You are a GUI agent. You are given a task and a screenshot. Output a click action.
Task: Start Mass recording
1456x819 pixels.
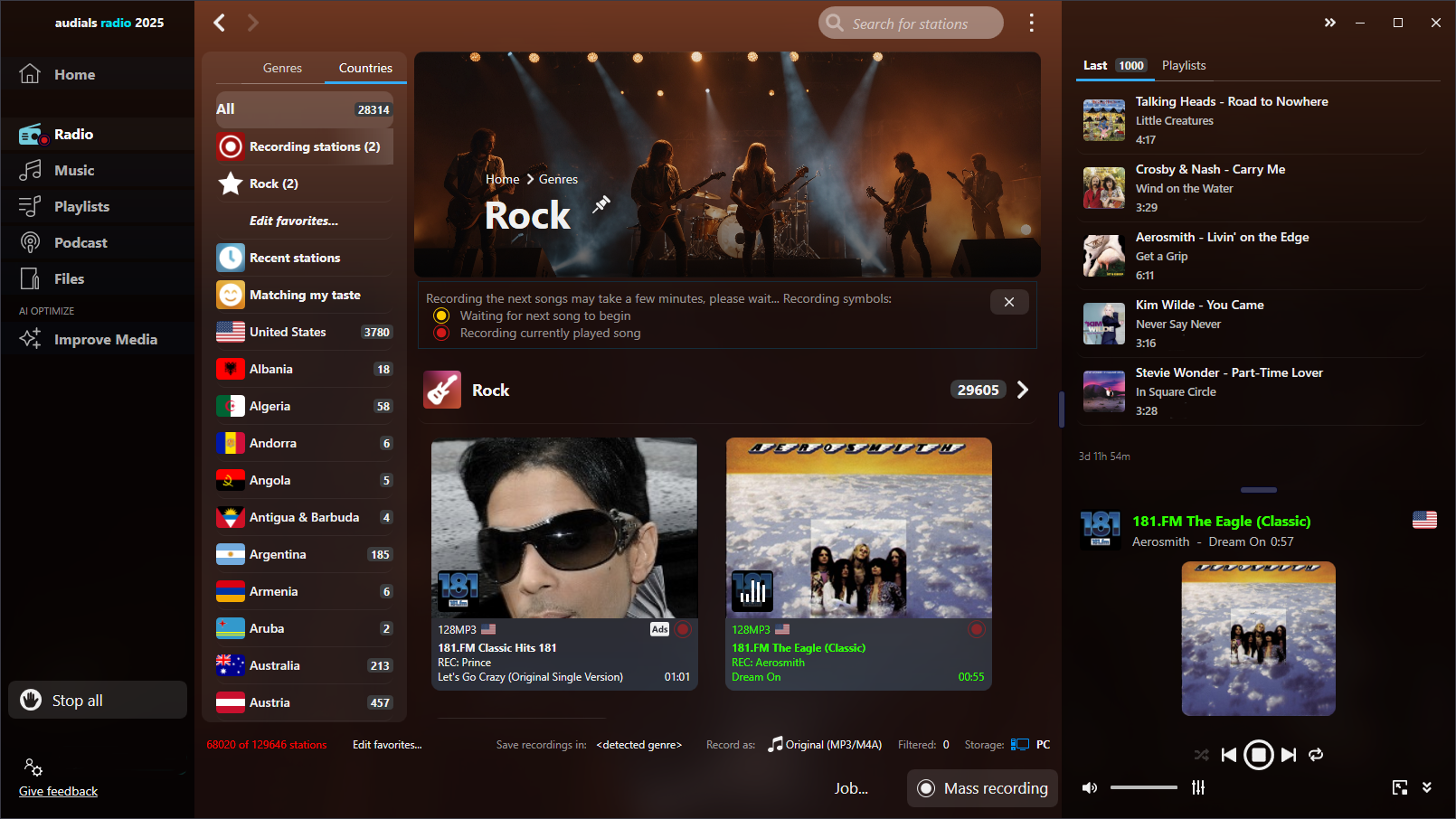pyautogui.click(x=982, y=788)
